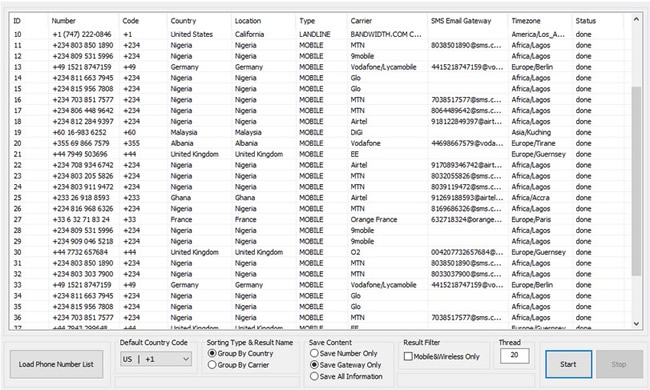Click Asia/Kuching timezone cell

531,132
